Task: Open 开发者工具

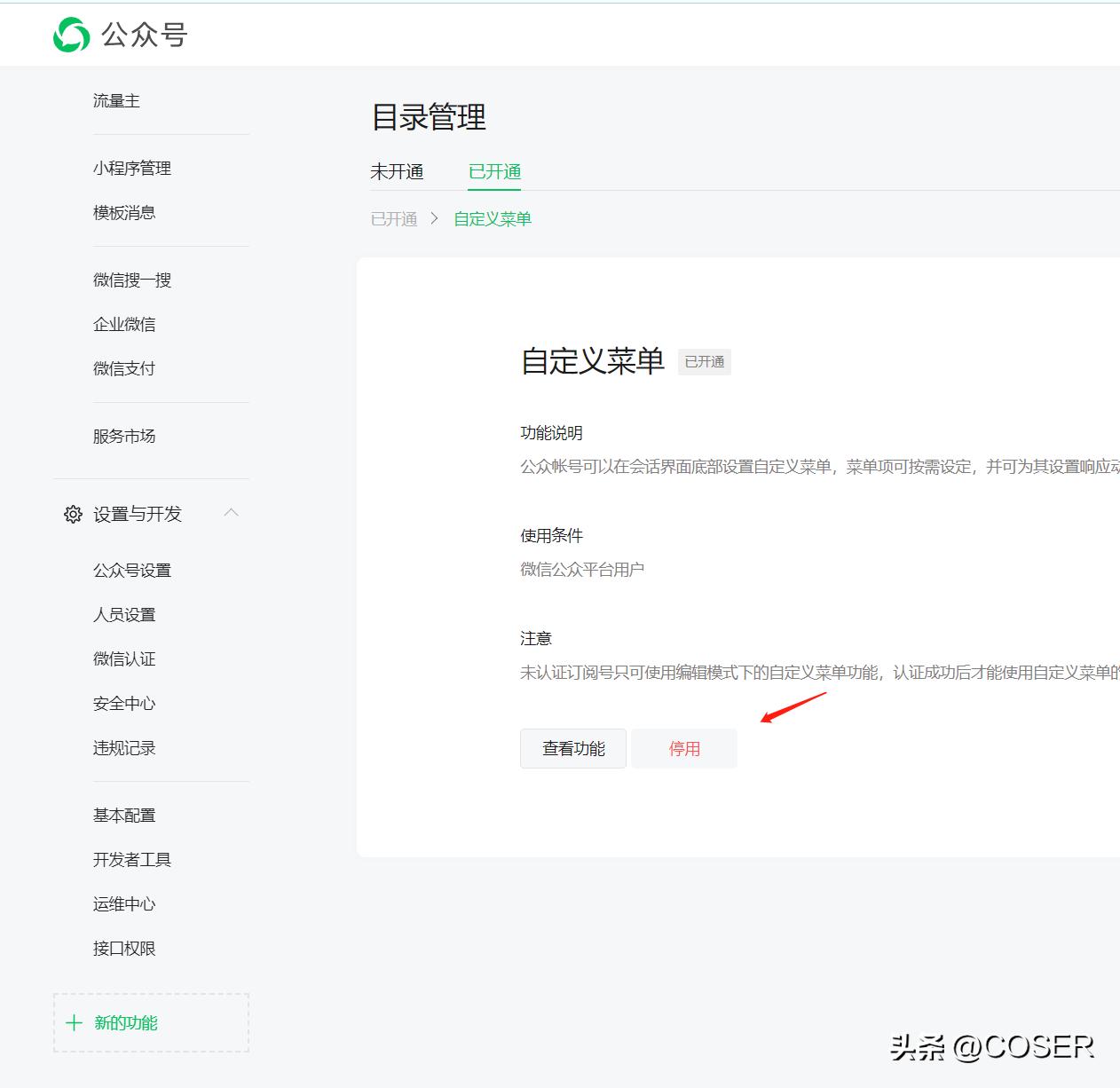Action: (132, 859)
